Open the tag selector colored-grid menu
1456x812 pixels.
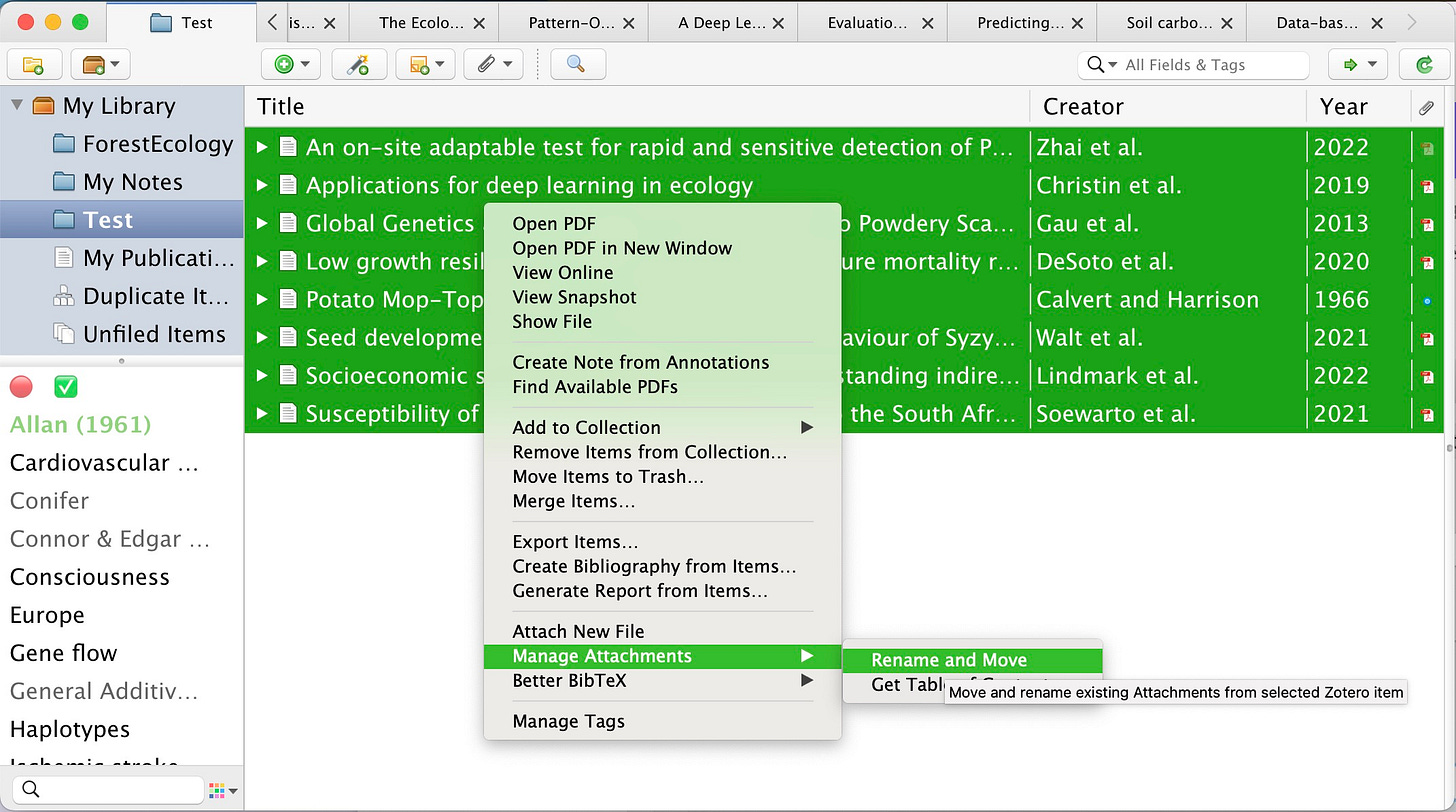point(223,790)
